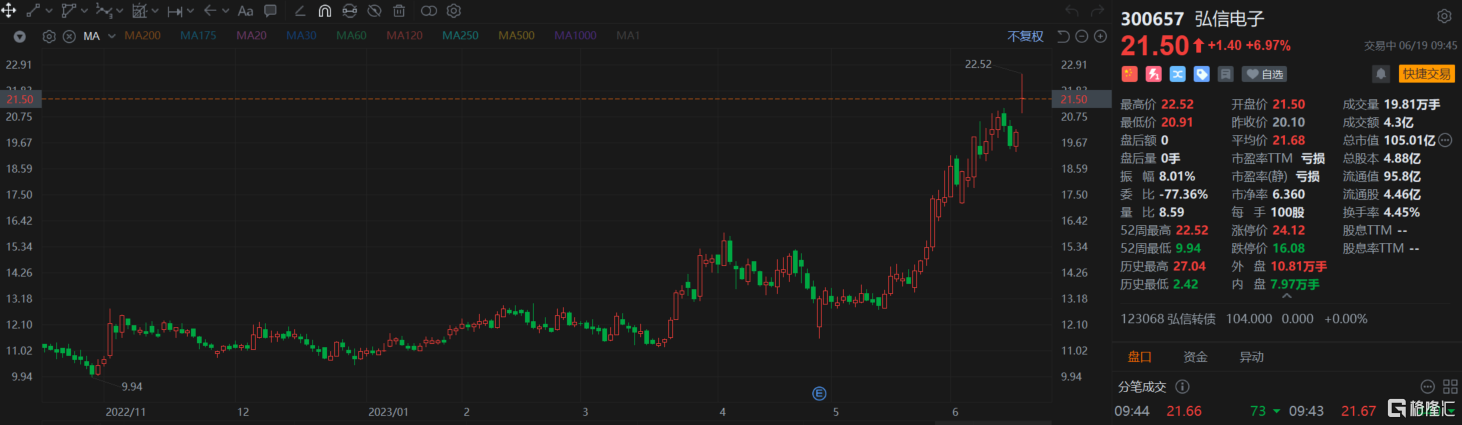The height and width of the screenshot is (425, 1462).
Task: Add stock to 自选 watchlist
Action: pyautogui.click(x=1264, y=74)
